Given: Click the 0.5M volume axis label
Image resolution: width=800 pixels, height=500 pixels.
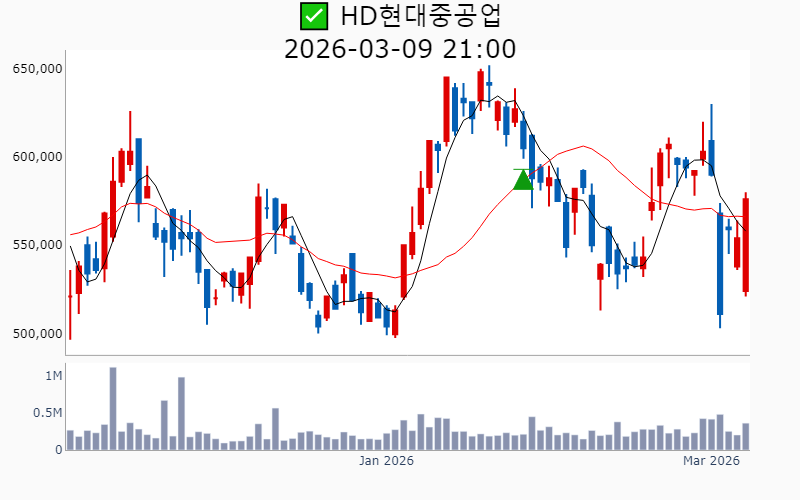Looking at the screenshot, I should tap(49, 413).
